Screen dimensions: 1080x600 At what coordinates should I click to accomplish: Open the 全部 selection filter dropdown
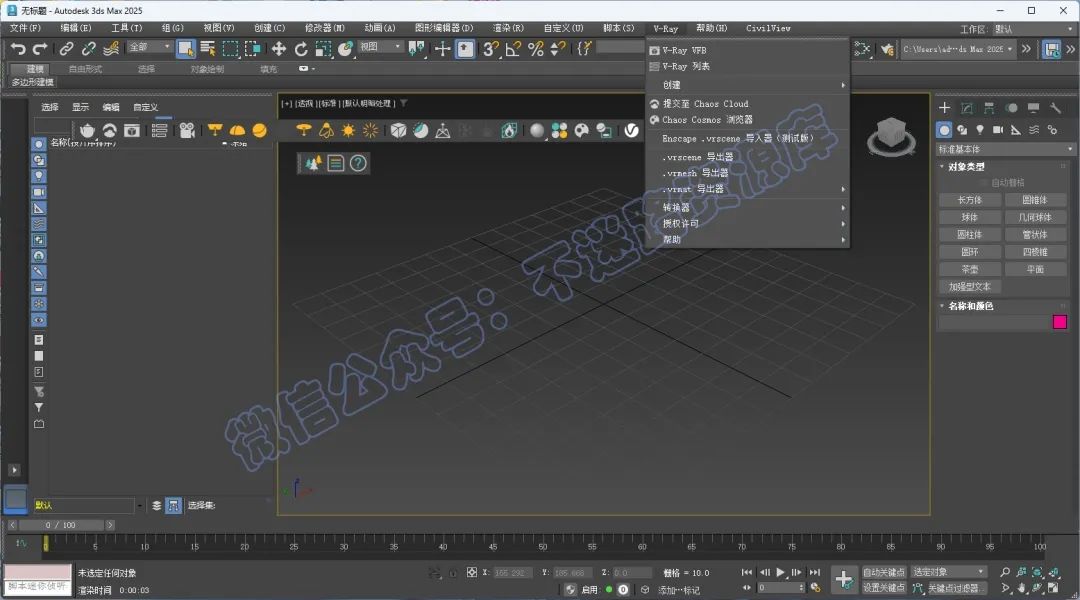(149, 47)
